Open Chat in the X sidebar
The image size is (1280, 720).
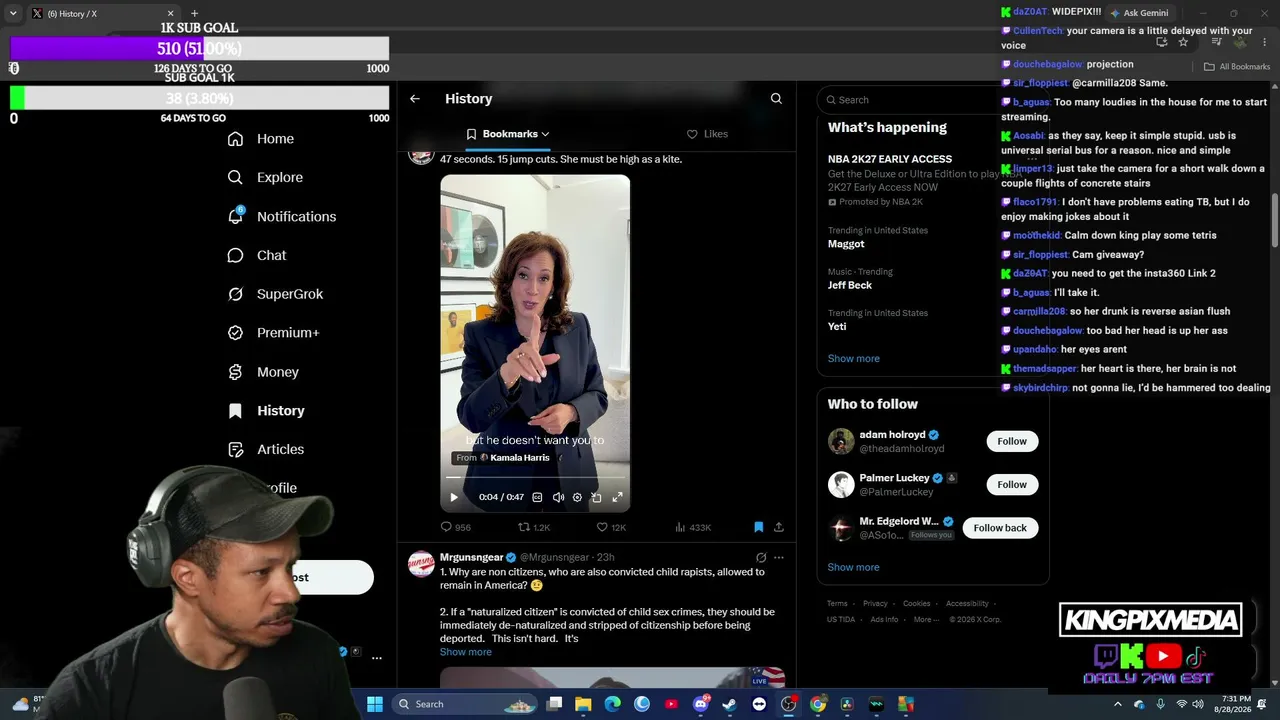[257, 255]
